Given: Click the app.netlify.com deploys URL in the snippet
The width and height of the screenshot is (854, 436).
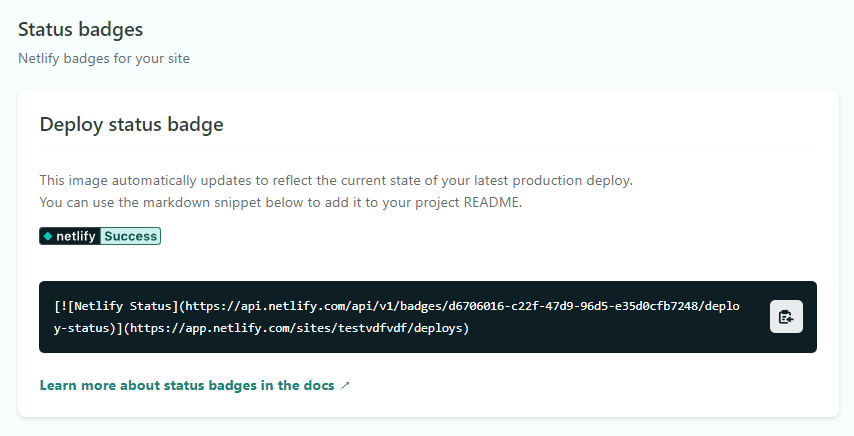Looking at the screenshot, I should 300,328.
